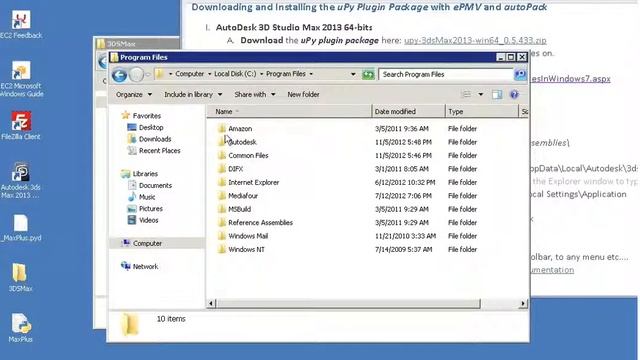The image size is (640, 360).
Task: Open the Organize dropdown menu
Action: click(134, 94)
